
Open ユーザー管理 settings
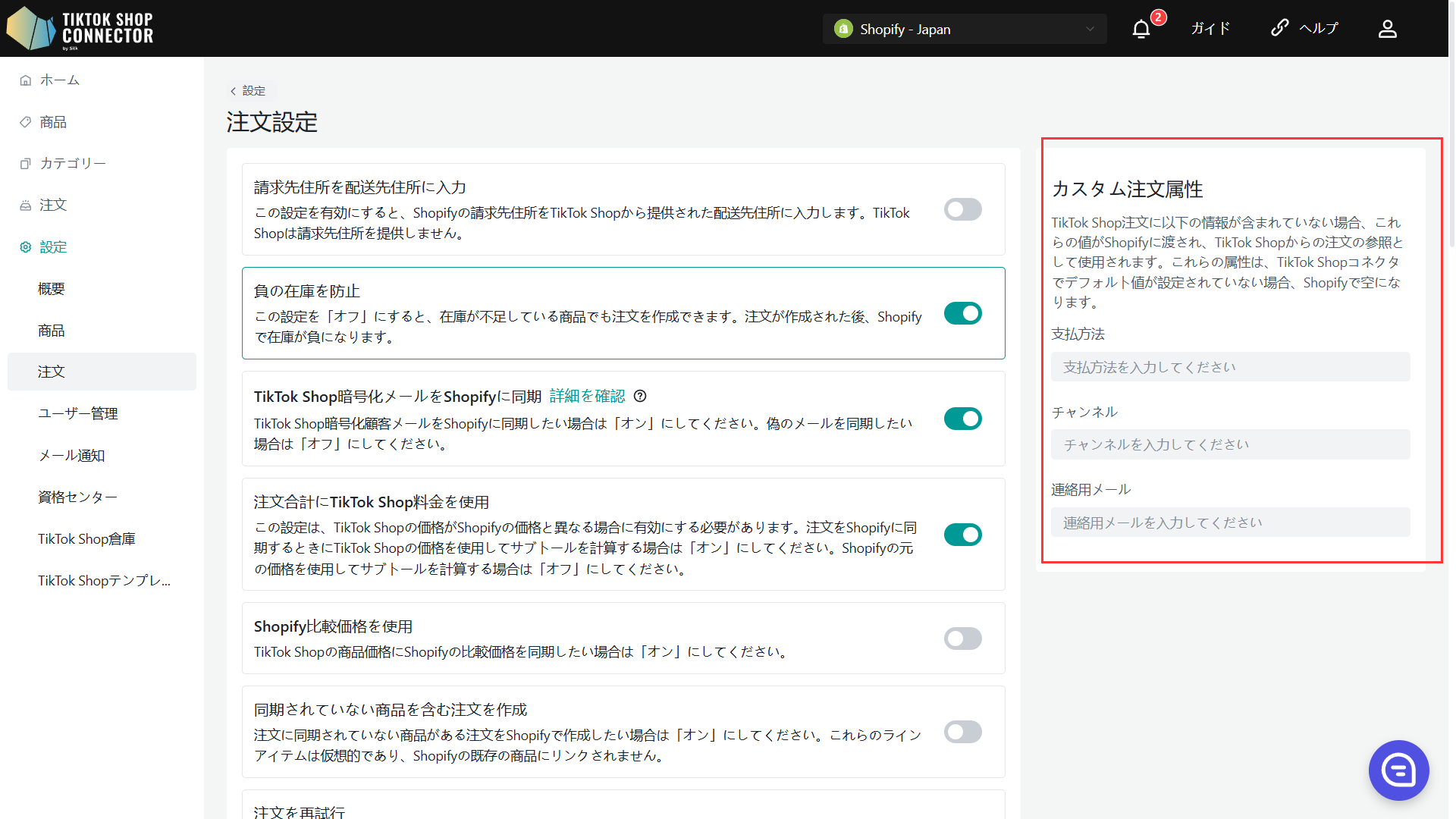click(78, 413)
